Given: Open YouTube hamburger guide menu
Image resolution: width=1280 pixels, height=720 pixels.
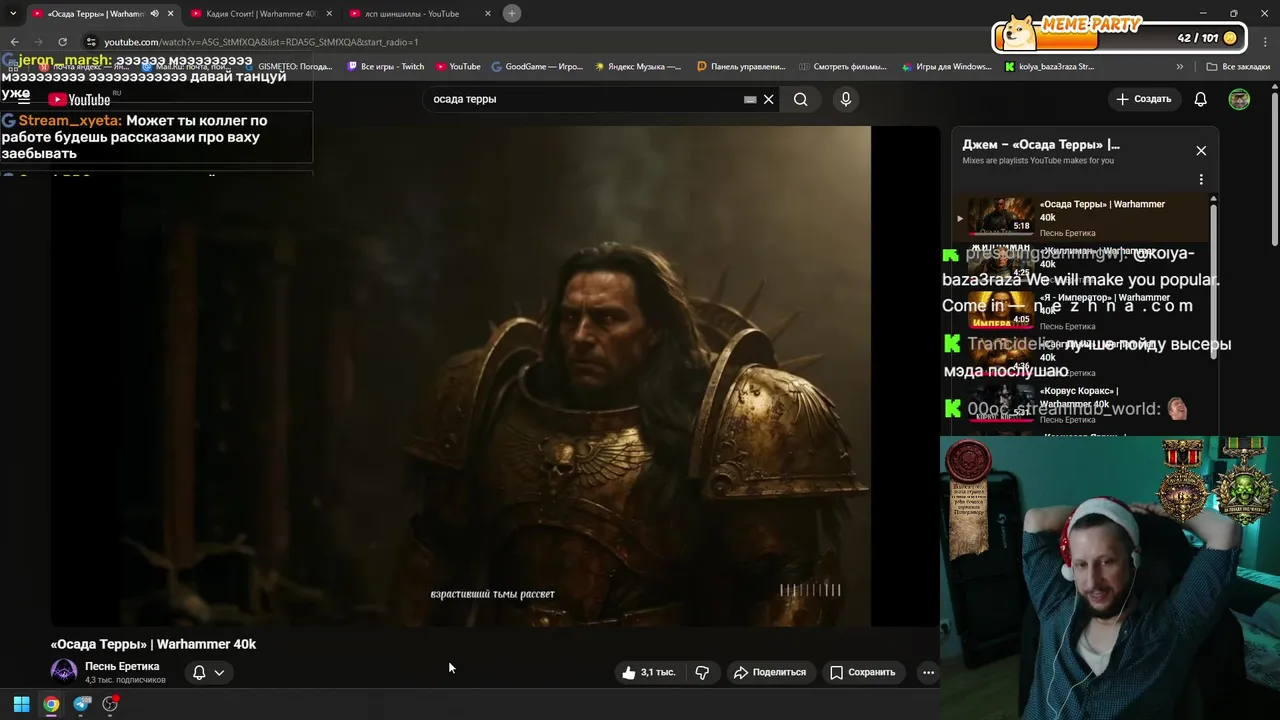Looking at the screenshot, I should [x=24, y=99].
